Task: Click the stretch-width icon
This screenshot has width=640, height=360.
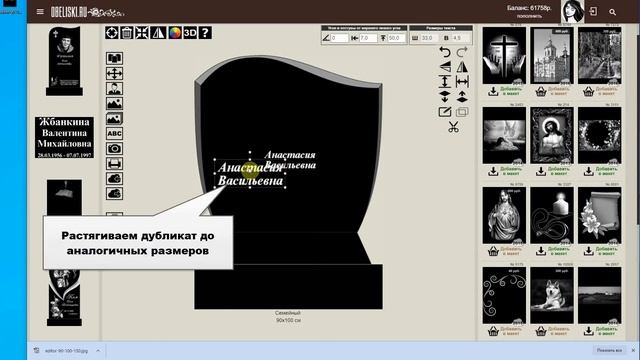Action: coord(462,82)
